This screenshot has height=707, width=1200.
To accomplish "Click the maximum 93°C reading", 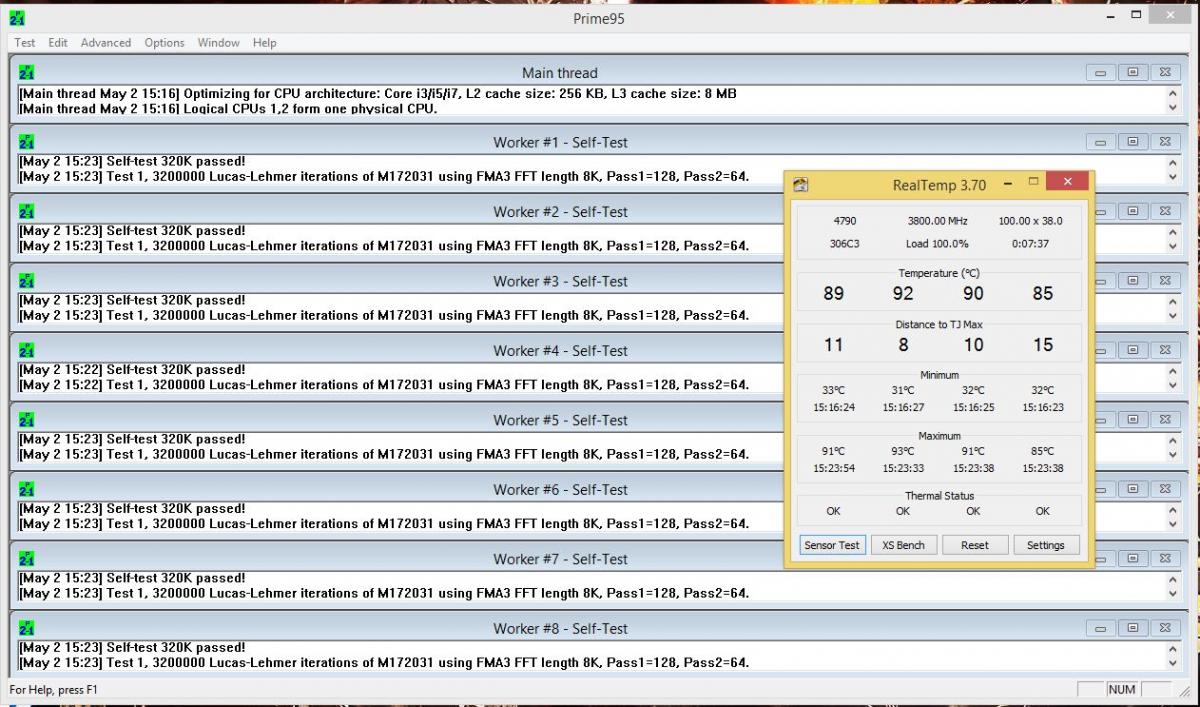I will pyautogui.click(x=903, y=451).
